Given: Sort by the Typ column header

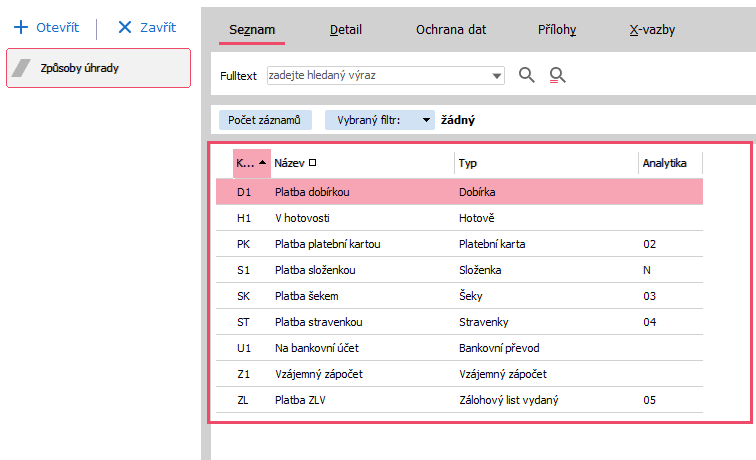Looking at the screenshot, I should (468, 163).
